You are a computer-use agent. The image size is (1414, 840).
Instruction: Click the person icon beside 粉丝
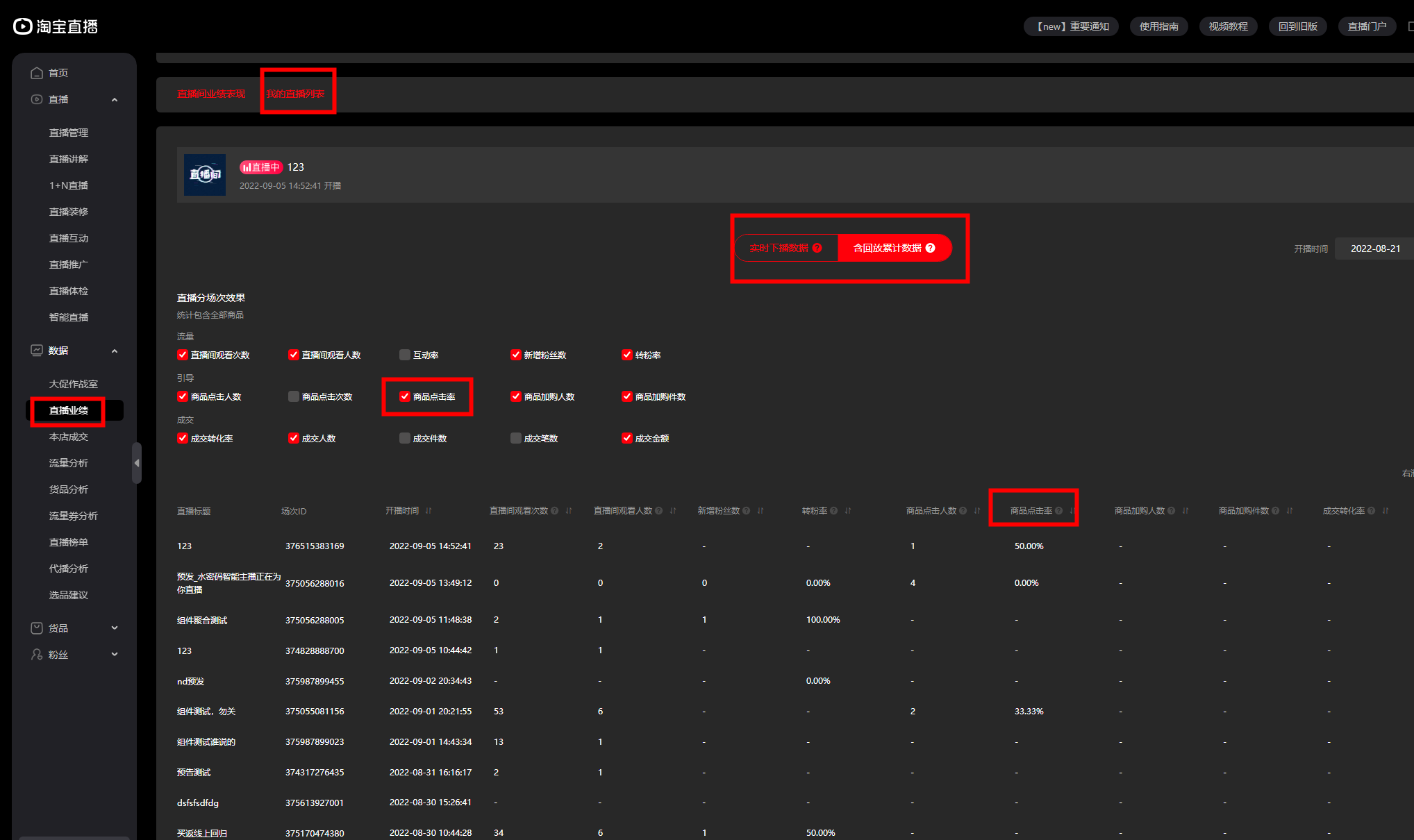click(x=37, y=655)
